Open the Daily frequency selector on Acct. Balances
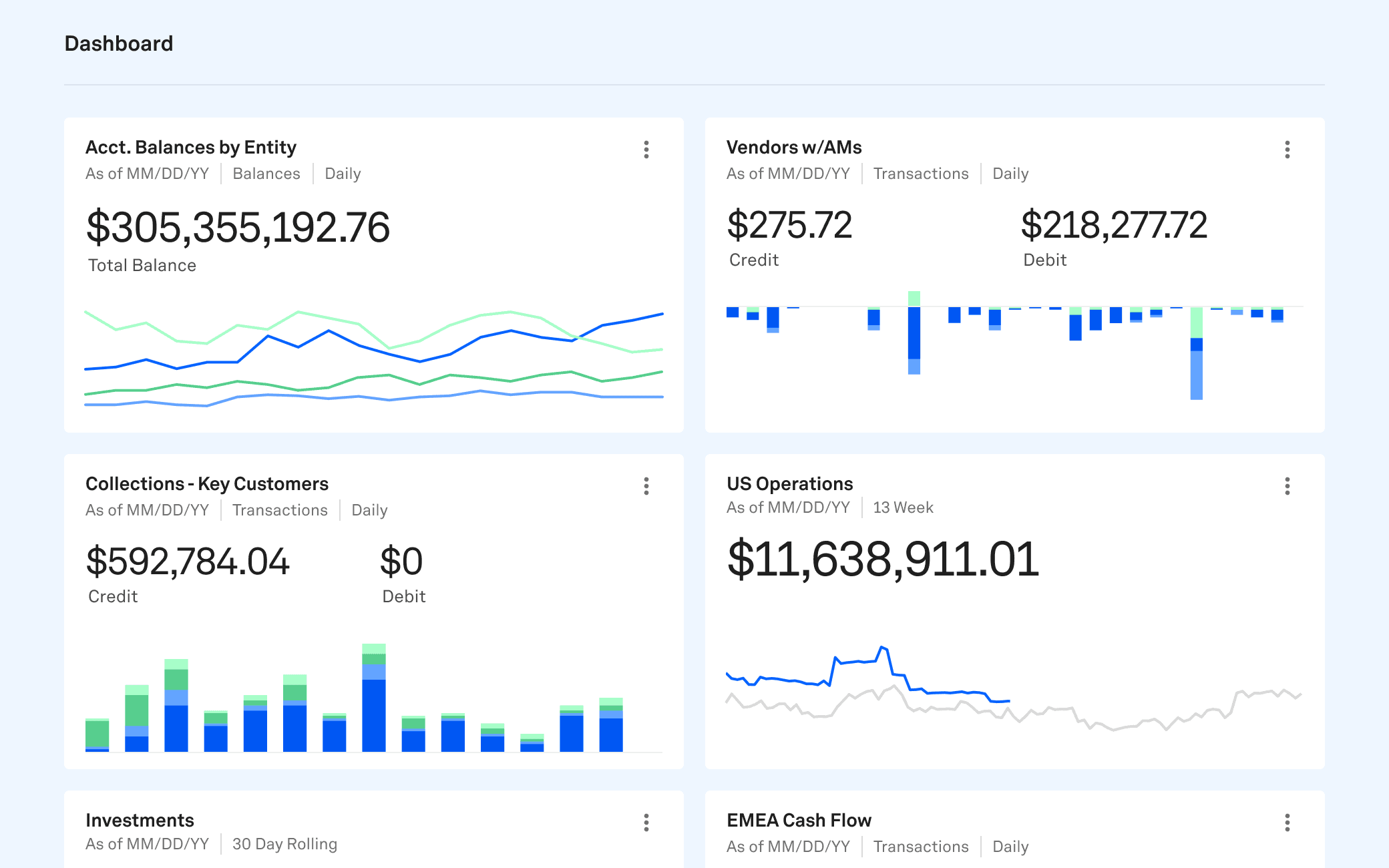This screenshot has width=1389, height=868. click(343, 173)
